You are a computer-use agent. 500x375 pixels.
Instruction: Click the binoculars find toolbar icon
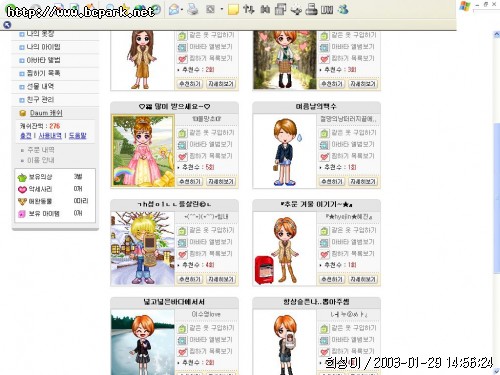click(265, 9)
